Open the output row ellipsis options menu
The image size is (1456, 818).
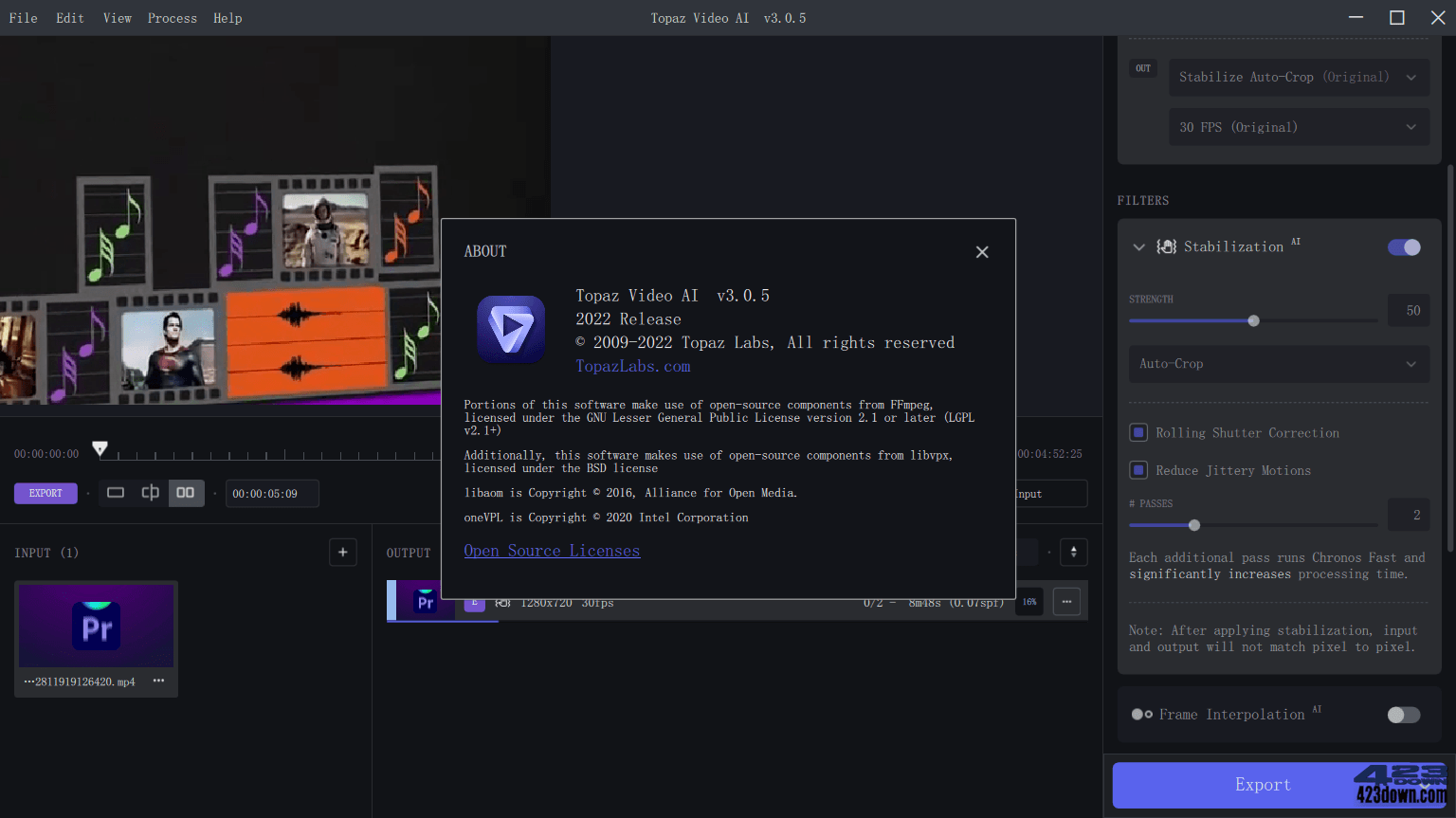tap(1065, 601)
